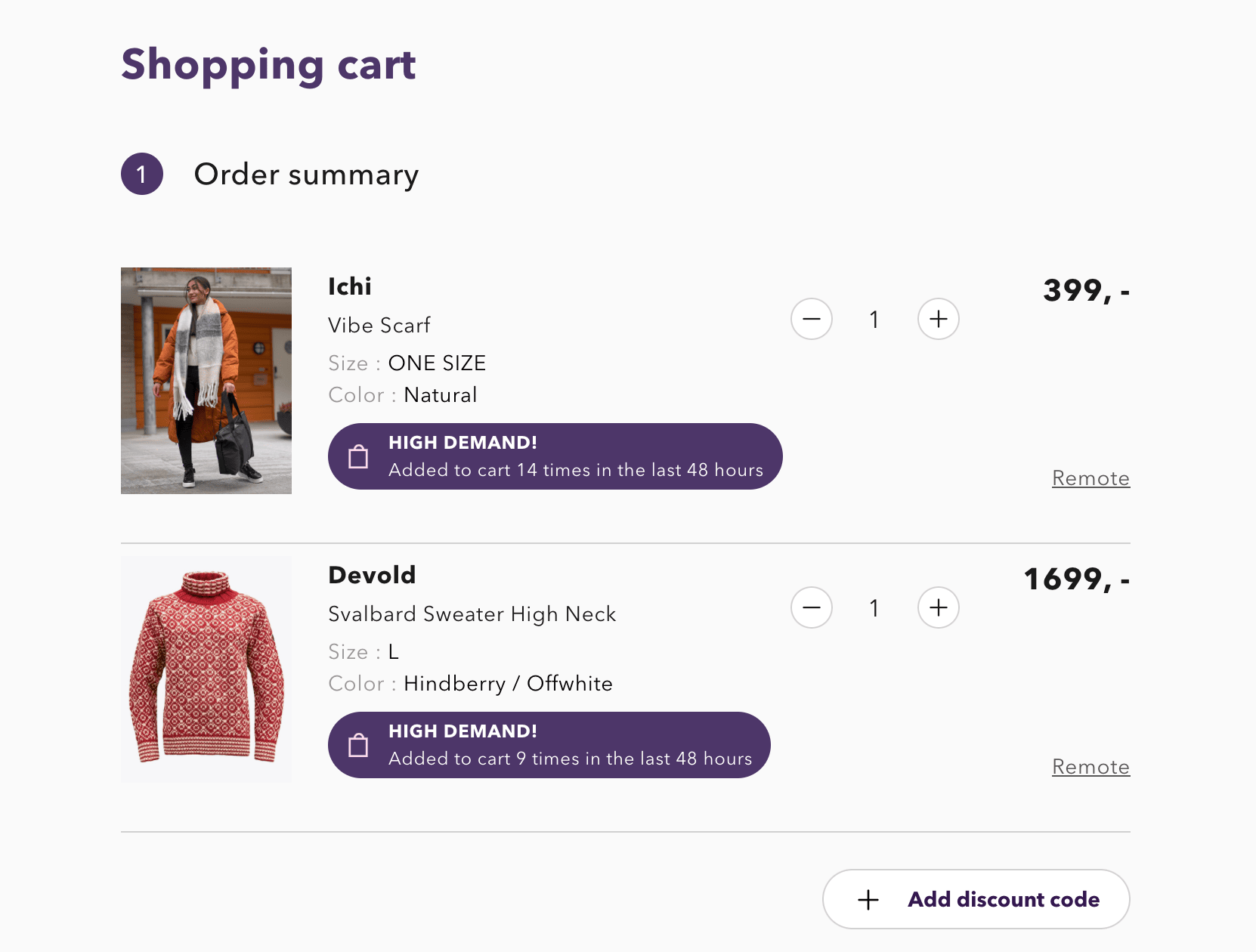Viewport: 1256px width, 952px height.
Task: Click the plus icon in discount code button
Action: pyautogui.click(x=868, y=899)
